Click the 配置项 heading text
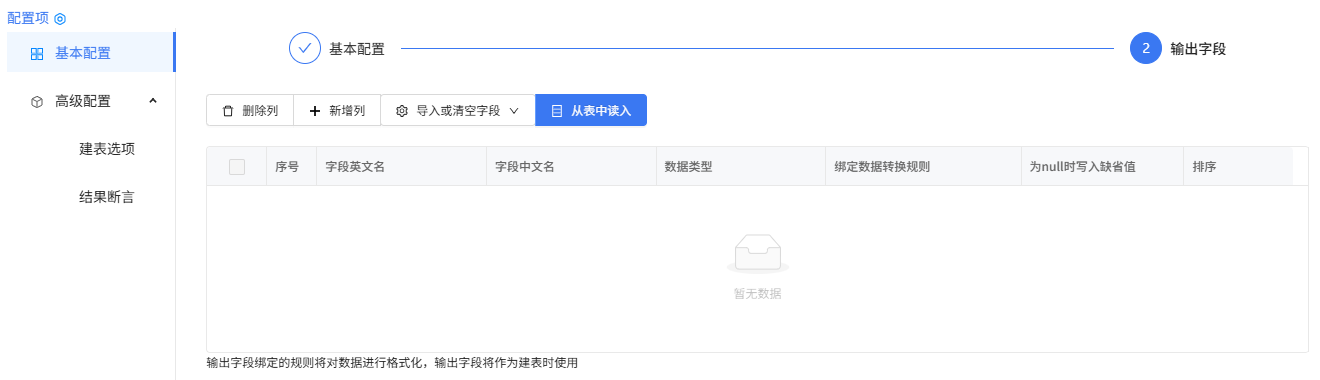The height and width of the screenshot is (380, 1320). pyautogui.click(x=28, y=19)
